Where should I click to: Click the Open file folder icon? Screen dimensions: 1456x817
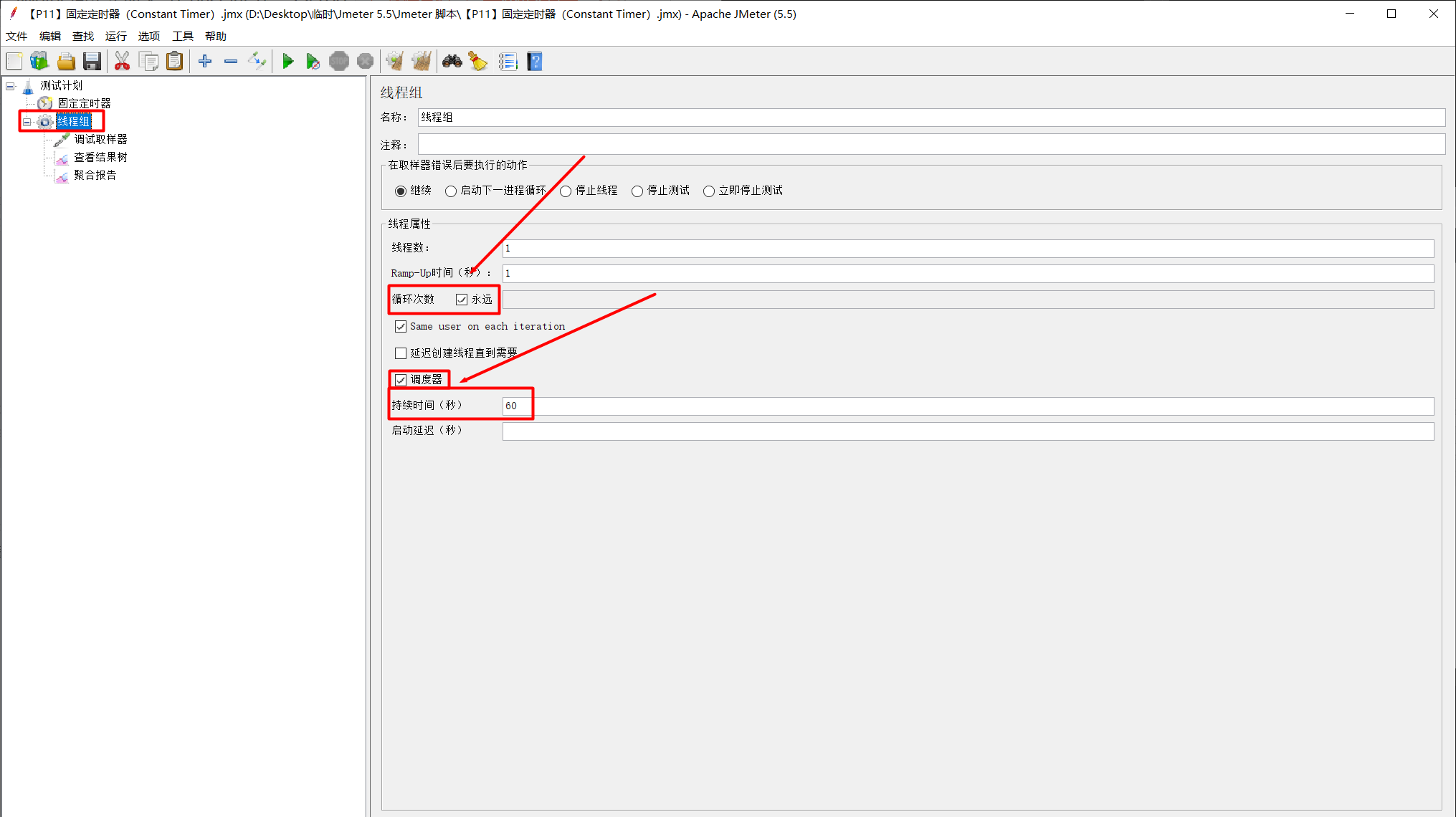click(66, 62)
